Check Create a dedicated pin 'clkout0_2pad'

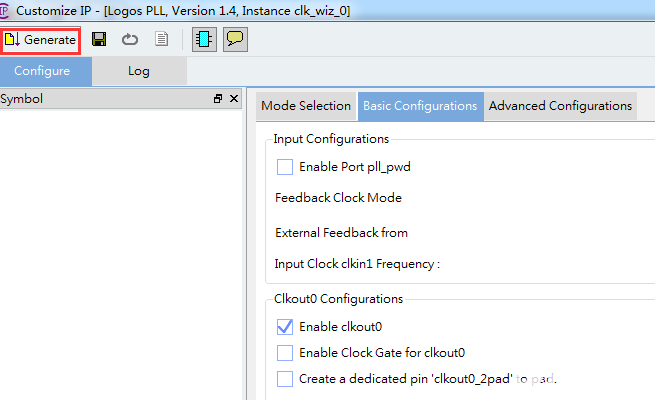[285, 378]
